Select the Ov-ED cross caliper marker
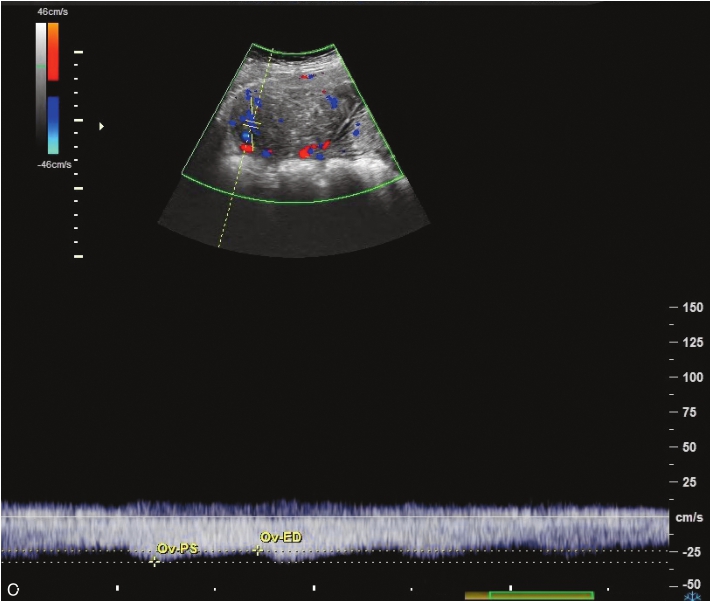The width and height of the screenshot is (710, 601). pos(258,551)
